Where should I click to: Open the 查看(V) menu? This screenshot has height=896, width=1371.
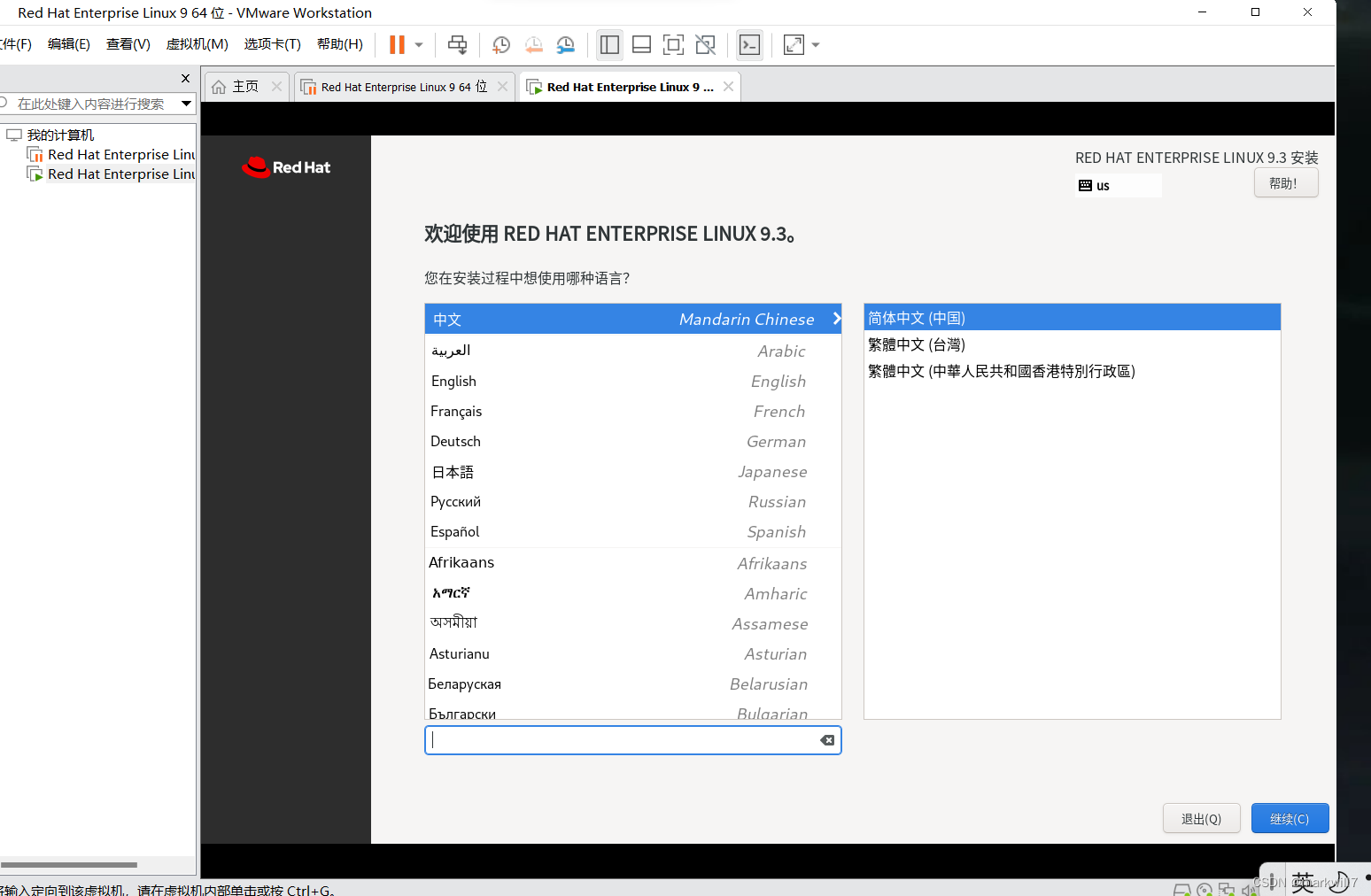click(128, 44)
